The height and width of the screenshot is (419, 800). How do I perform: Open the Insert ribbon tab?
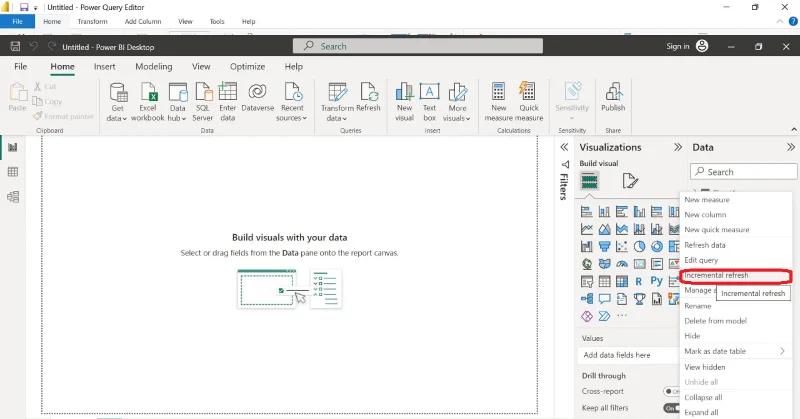click(x=105, y=66)
